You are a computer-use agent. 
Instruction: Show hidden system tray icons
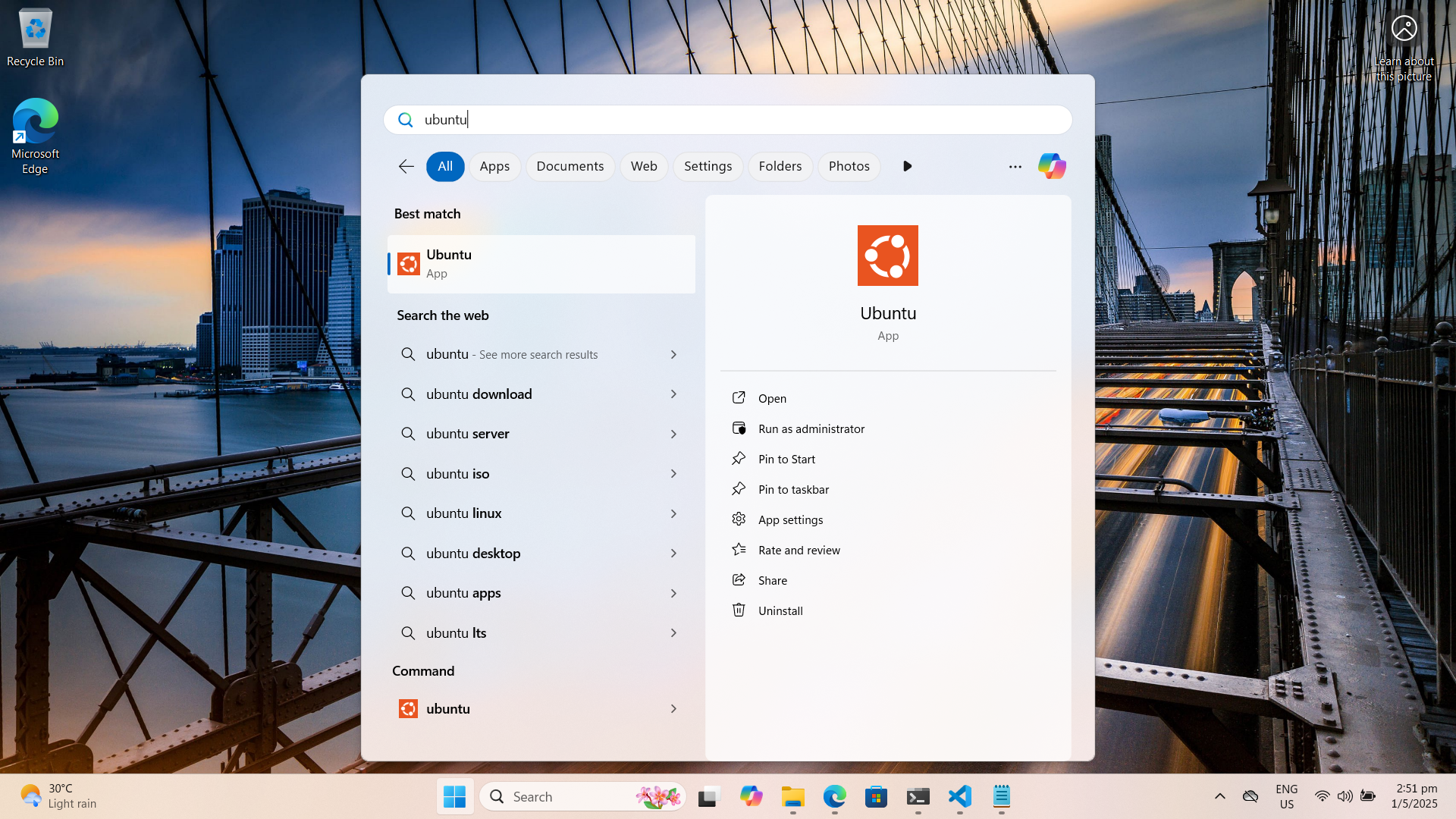tap(1219, 796)
